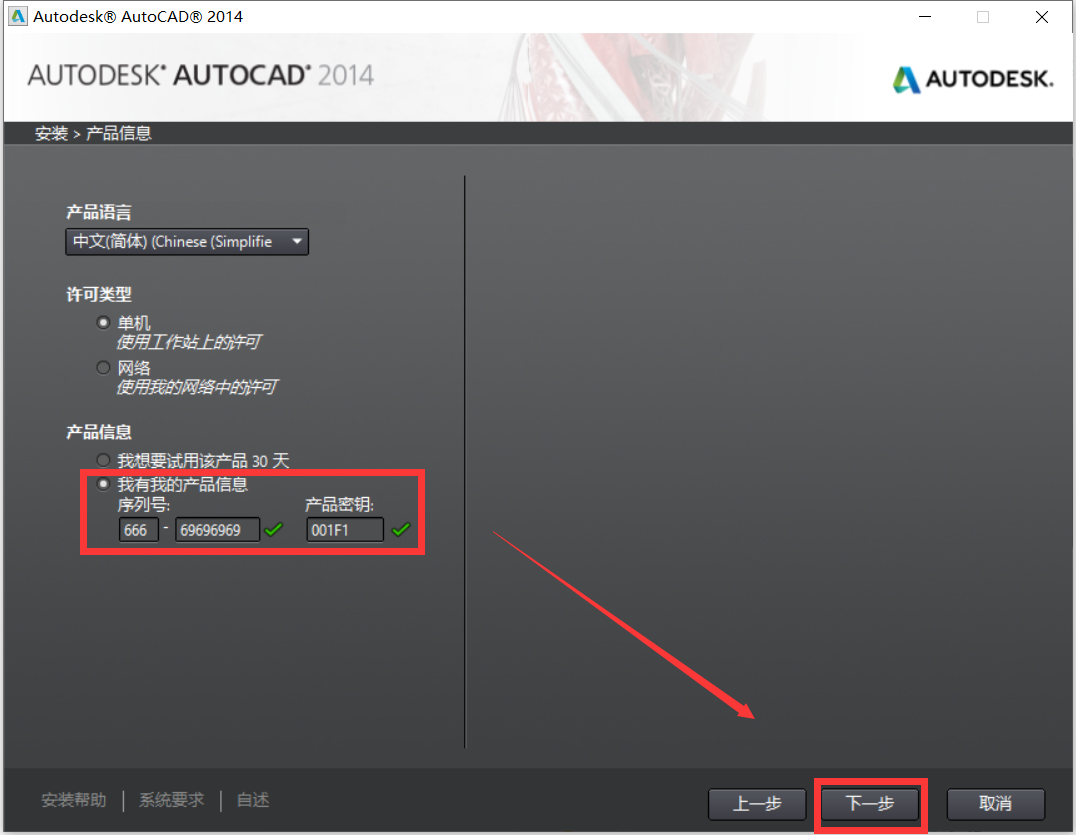1076x835 pixels.
Task: Minimize the AutoCAD 2014 installer window
Action: pyautogui.click(x=925, y=17)
